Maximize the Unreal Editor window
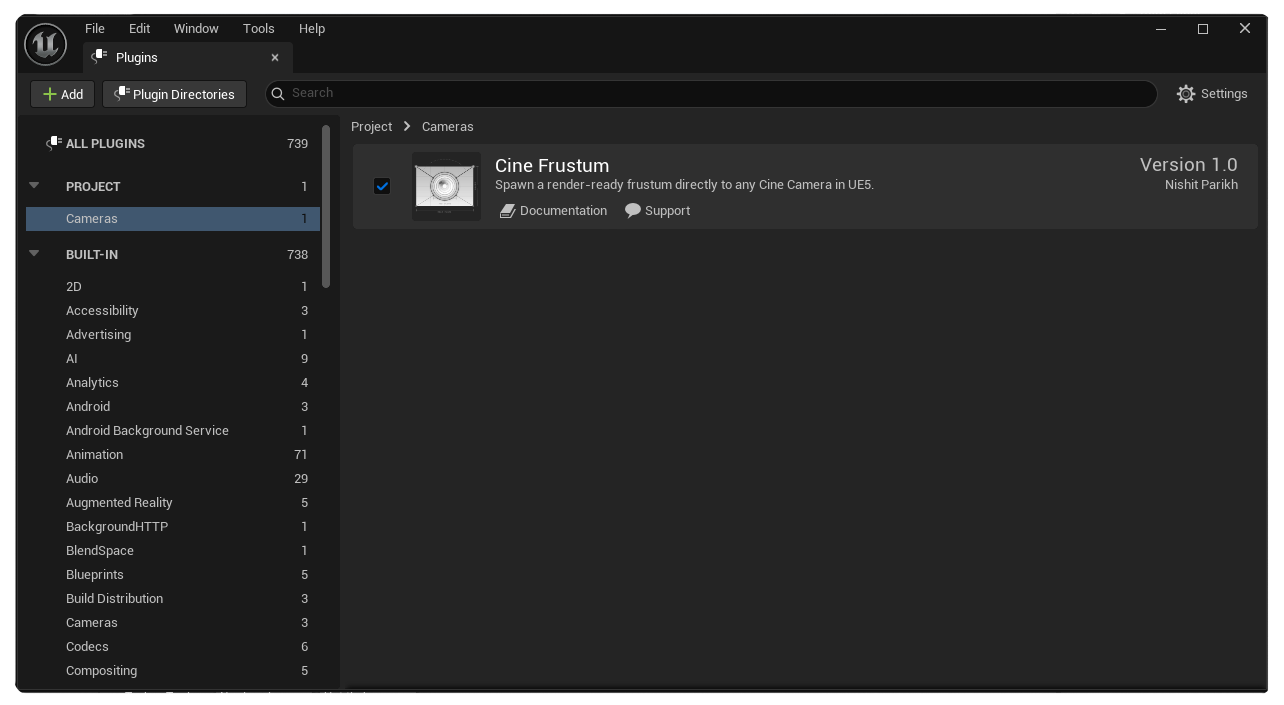The image size is (1284, 705). click(x=1203, y=29)
